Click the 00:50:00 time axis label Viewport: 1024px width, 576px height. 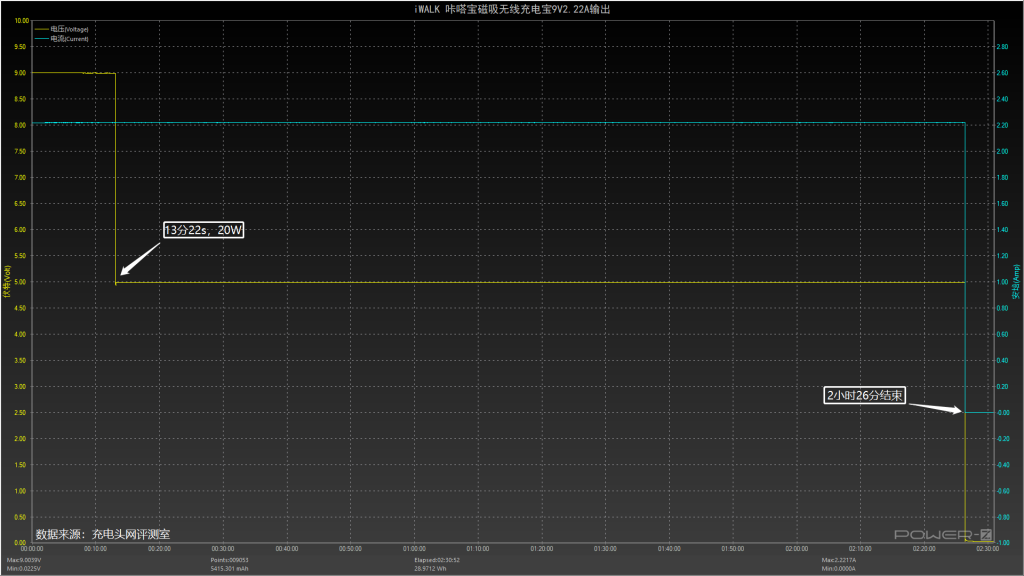[350, 549]
